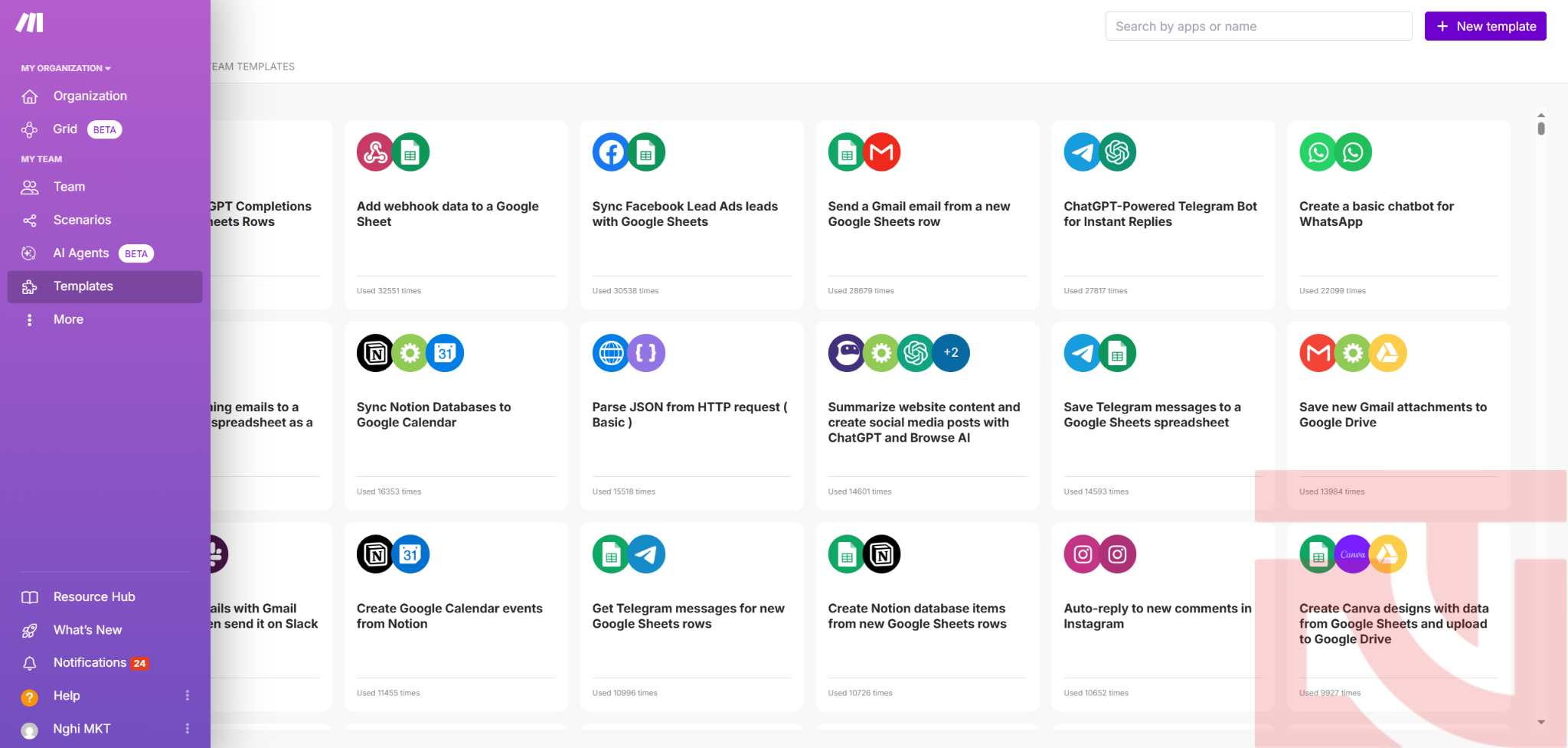Screen dimensions: 1568x748
Task: Click the Scenarios share icon
Action: point(30,220)
